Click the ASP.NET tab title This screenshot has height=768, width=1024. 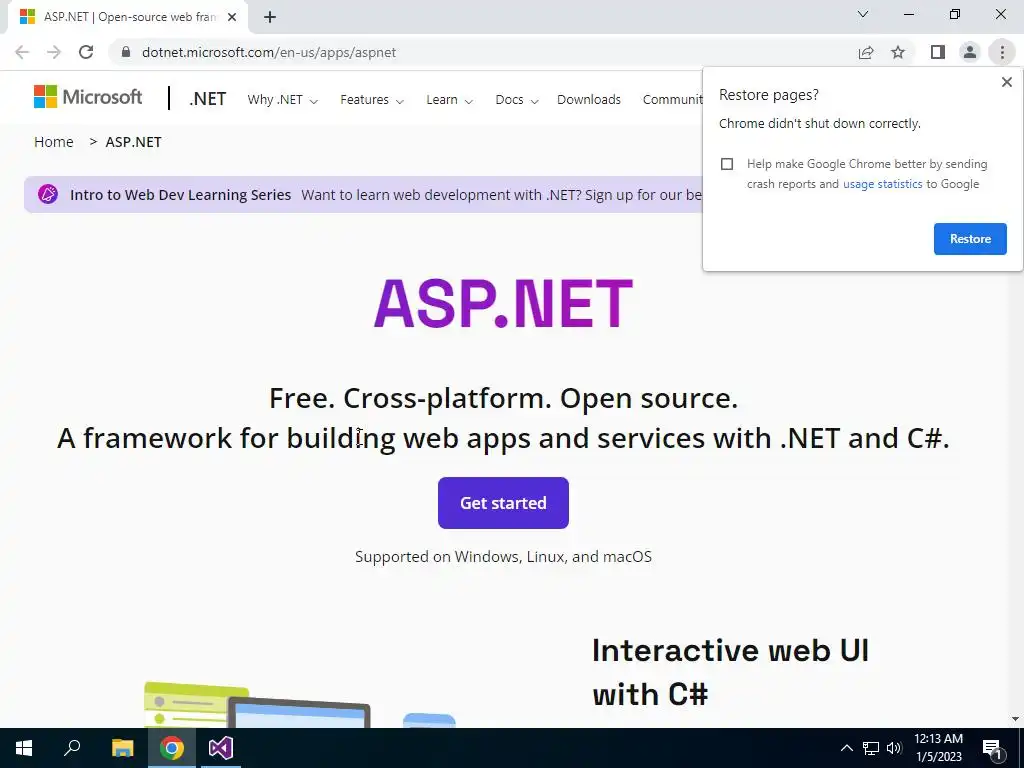[130, 17]
